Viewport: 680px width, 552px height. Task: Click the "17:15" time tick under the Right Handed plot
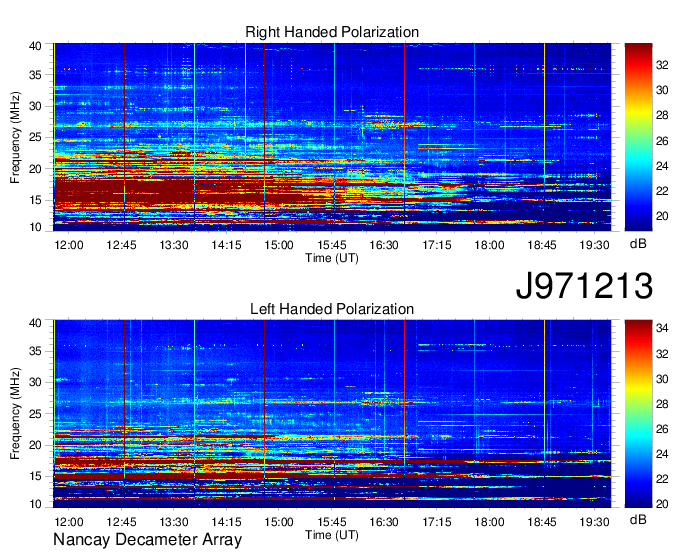pyautogui.click(x=437, y=245)
